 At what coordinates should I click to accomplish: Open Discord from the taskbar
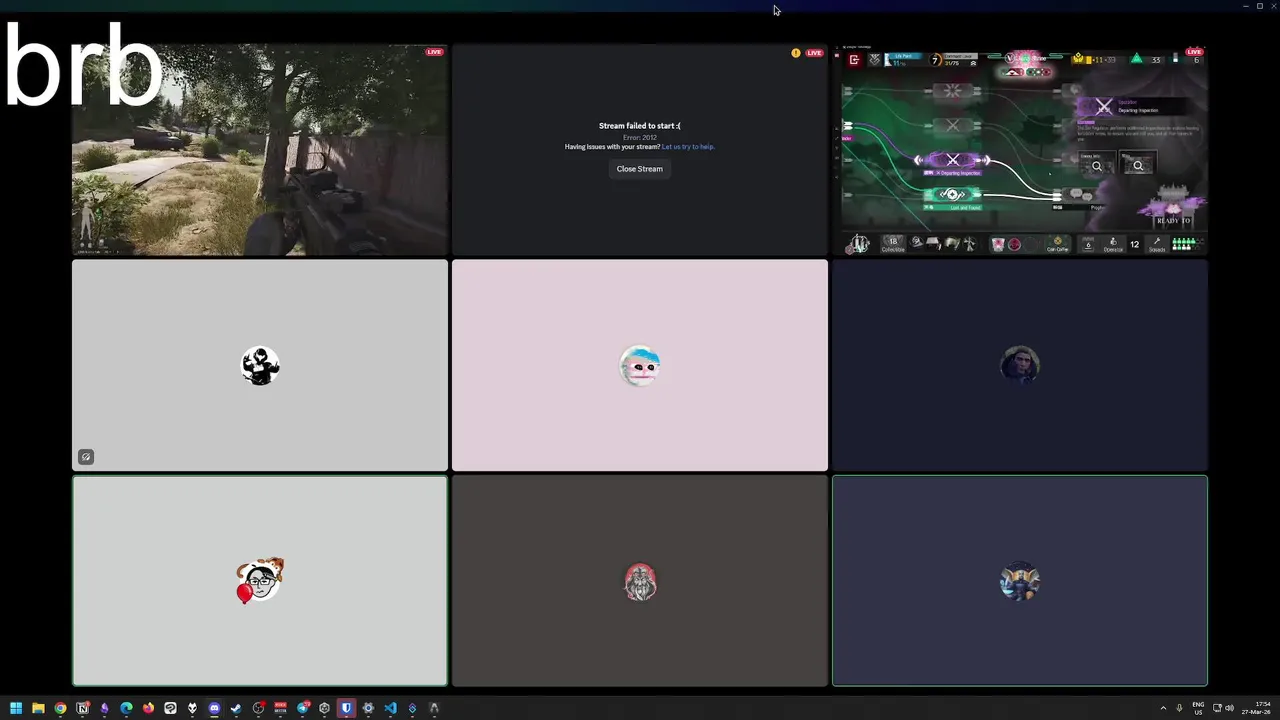click(214, 708)
